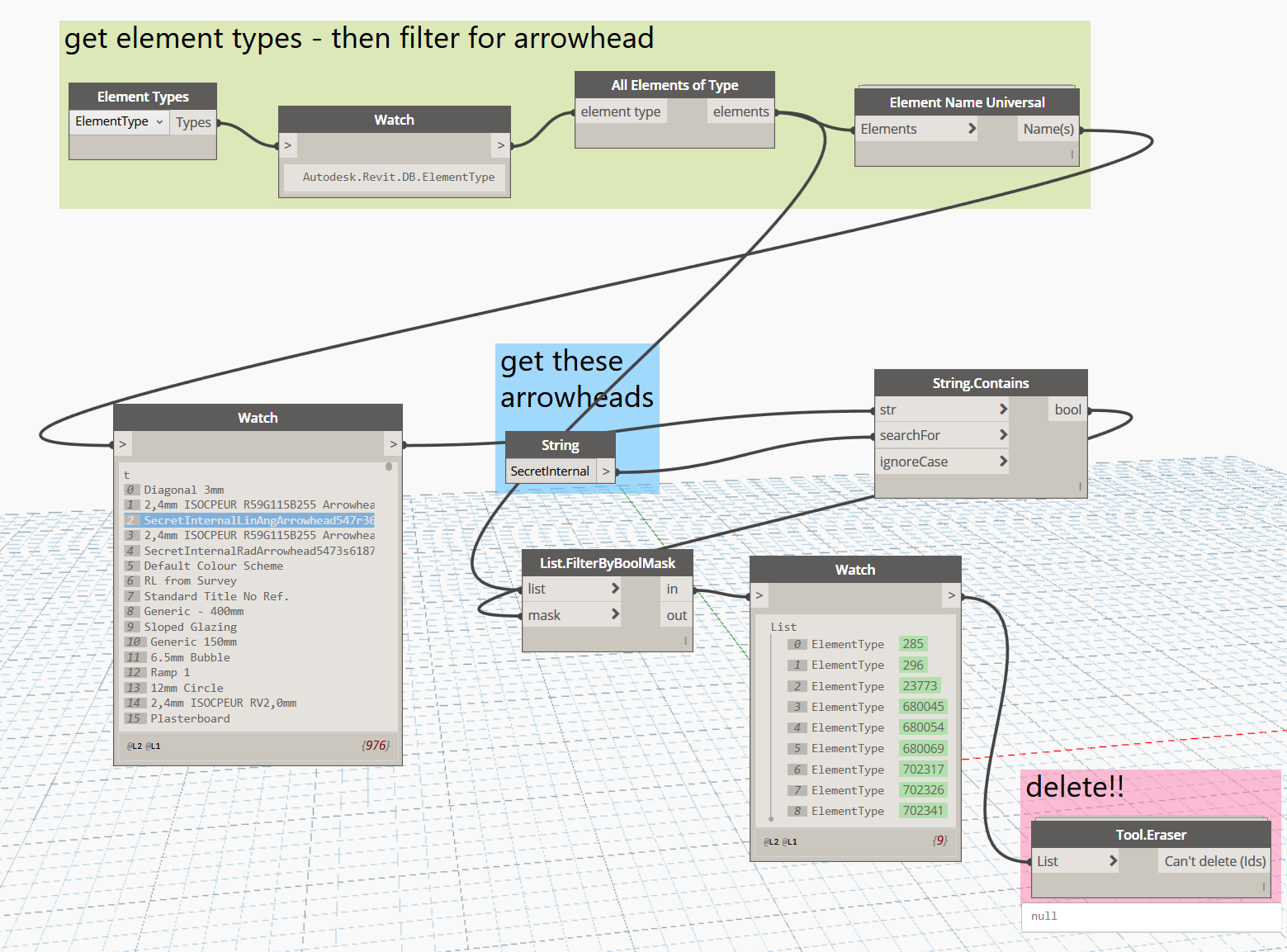Screen dimensions: 1287x952
Task: Click the Name(s) output port
Action: pyautogui.click(x=1048, y=129)
